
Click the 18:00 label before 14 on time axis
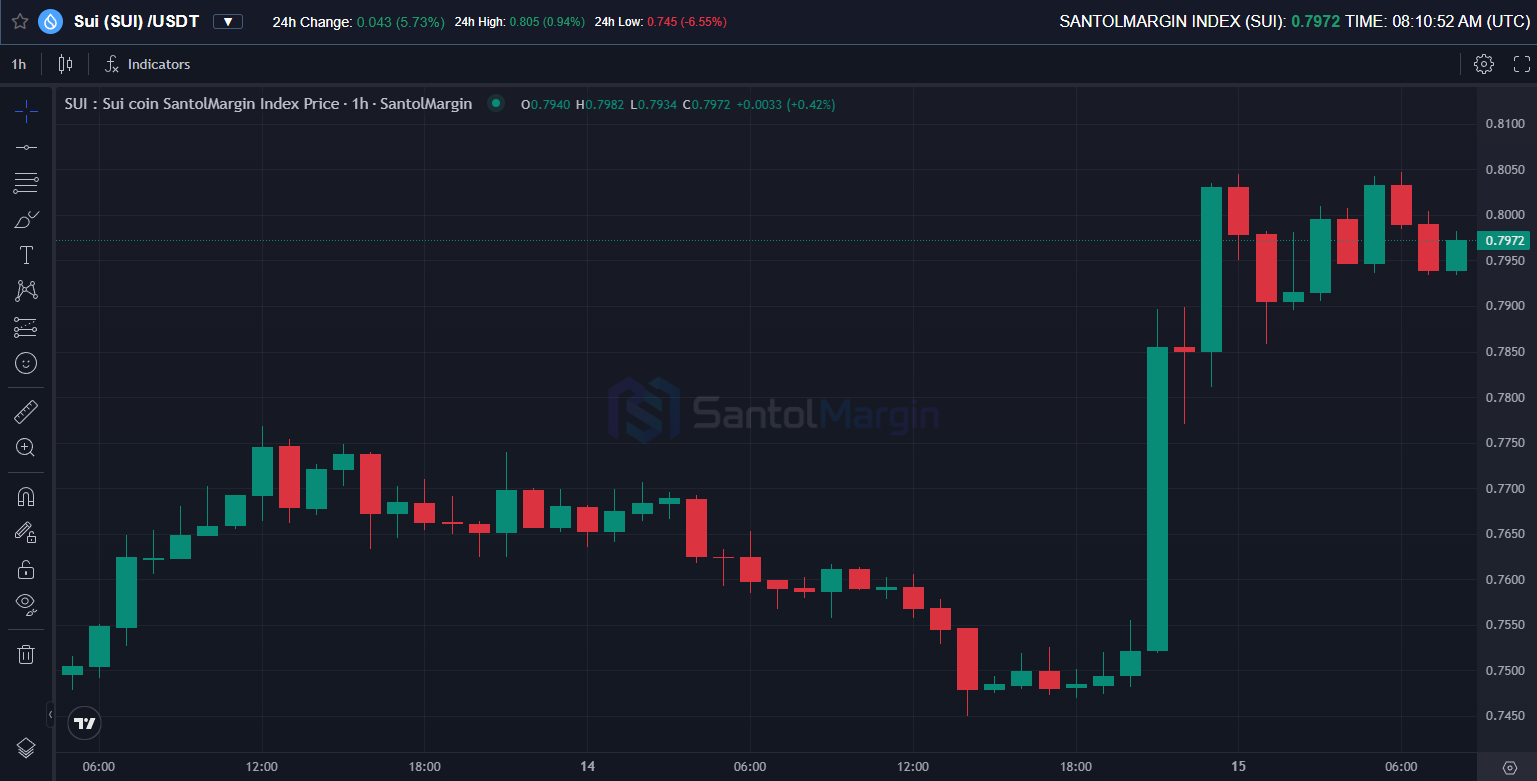point(424,767)
